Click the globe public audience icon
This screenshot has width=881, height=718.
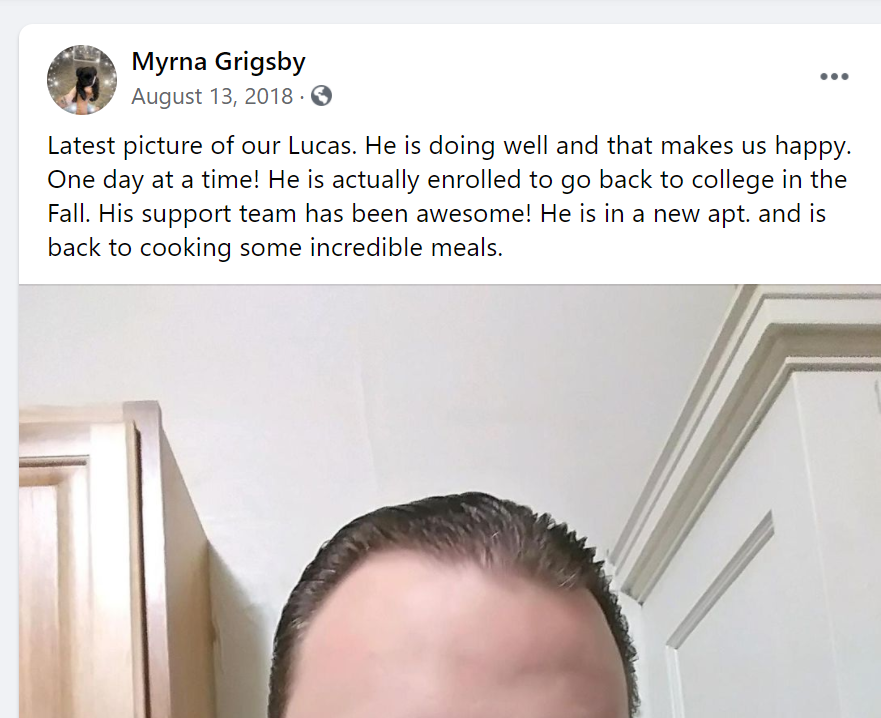321,96
